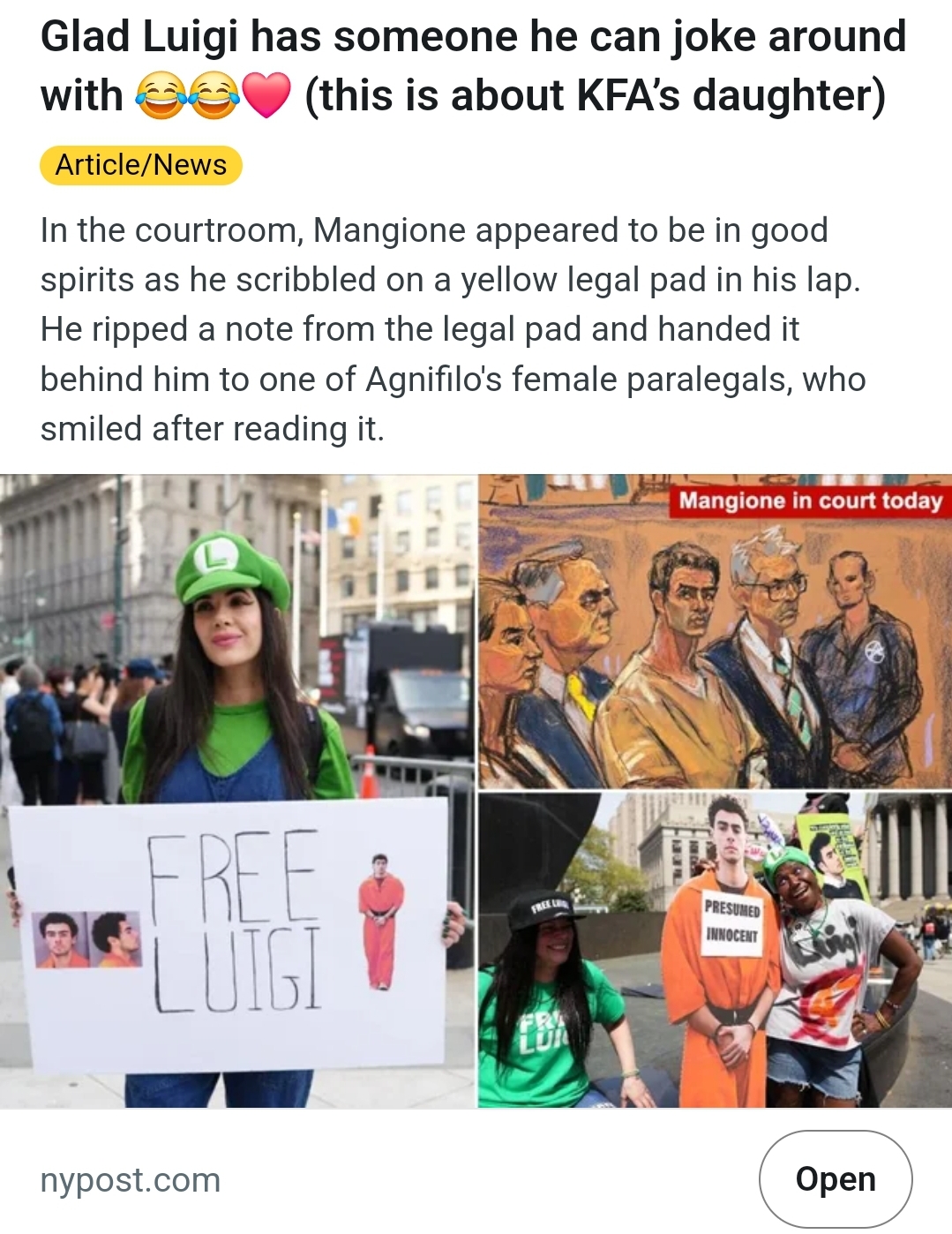
Task: Open the post title about Luigi
Action: point(473,66)
